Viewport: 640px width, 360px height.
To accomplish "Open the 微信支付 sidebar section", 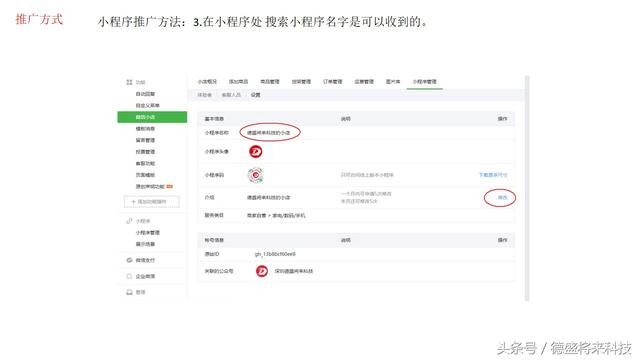I will point(145,260).
